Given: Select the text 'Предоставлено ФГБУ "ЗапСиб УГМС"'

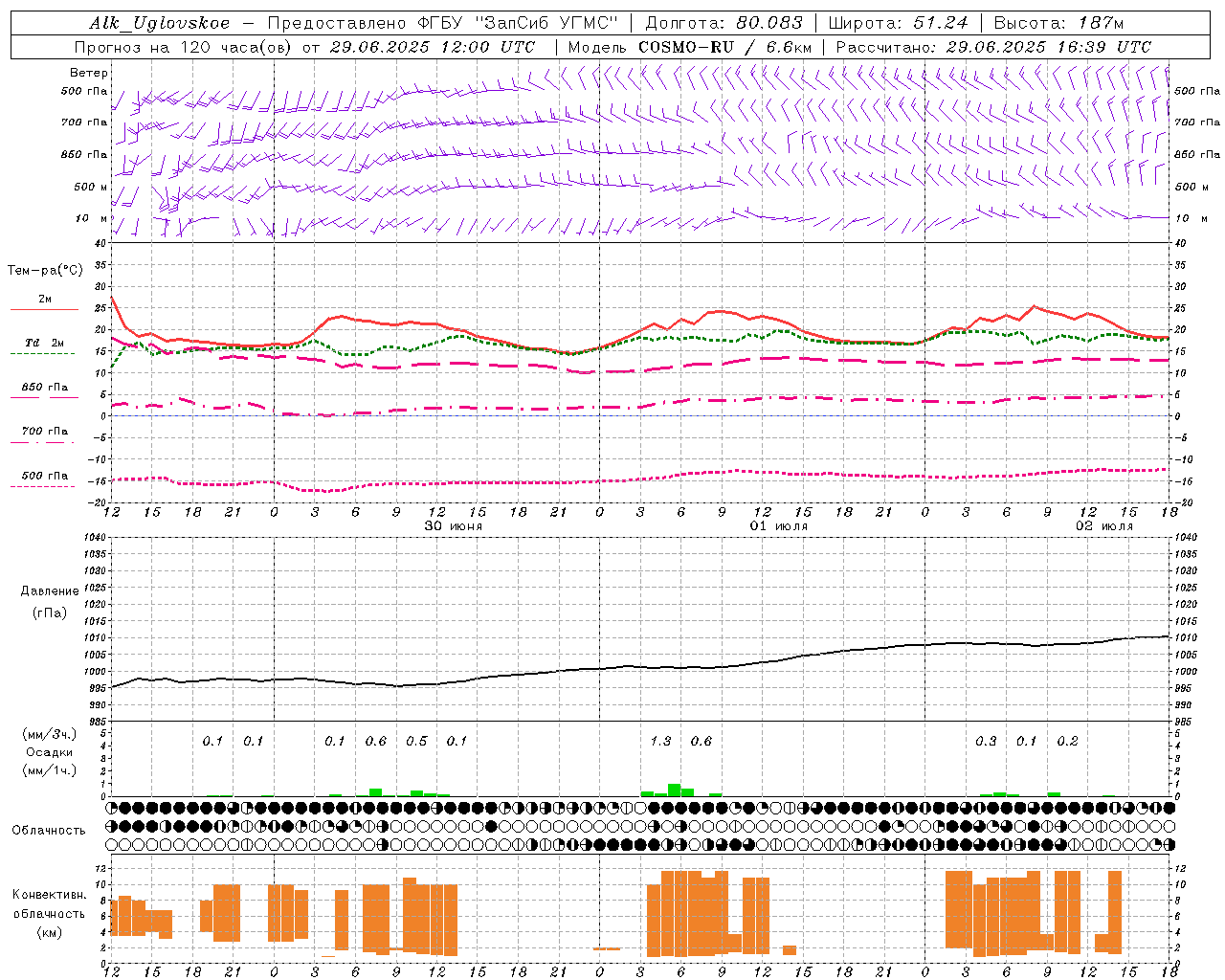Looking at the screenshot, I should [x=442, y=23].
